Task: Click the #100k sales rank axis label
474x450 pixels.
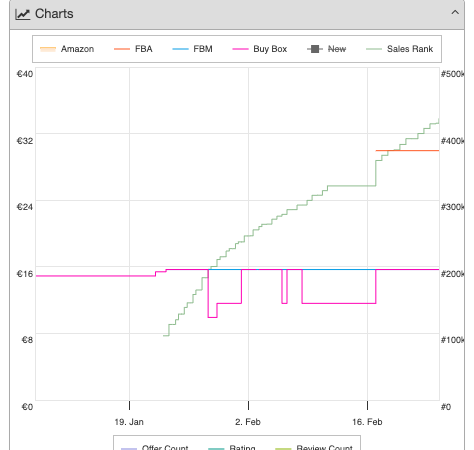Action: coord(452,340)
